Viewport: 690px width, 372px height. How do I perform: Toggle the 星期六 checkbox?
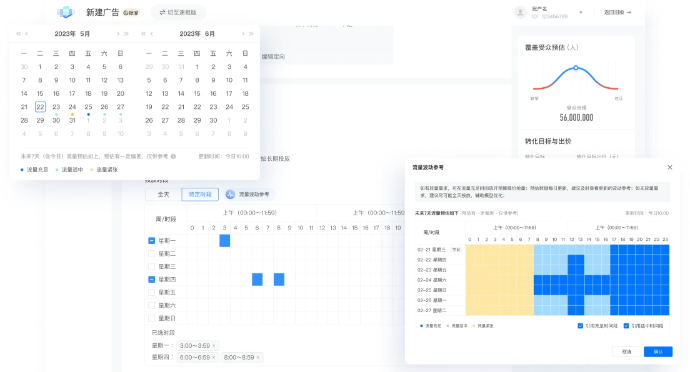pyautogui.click(x=151, y=305)
